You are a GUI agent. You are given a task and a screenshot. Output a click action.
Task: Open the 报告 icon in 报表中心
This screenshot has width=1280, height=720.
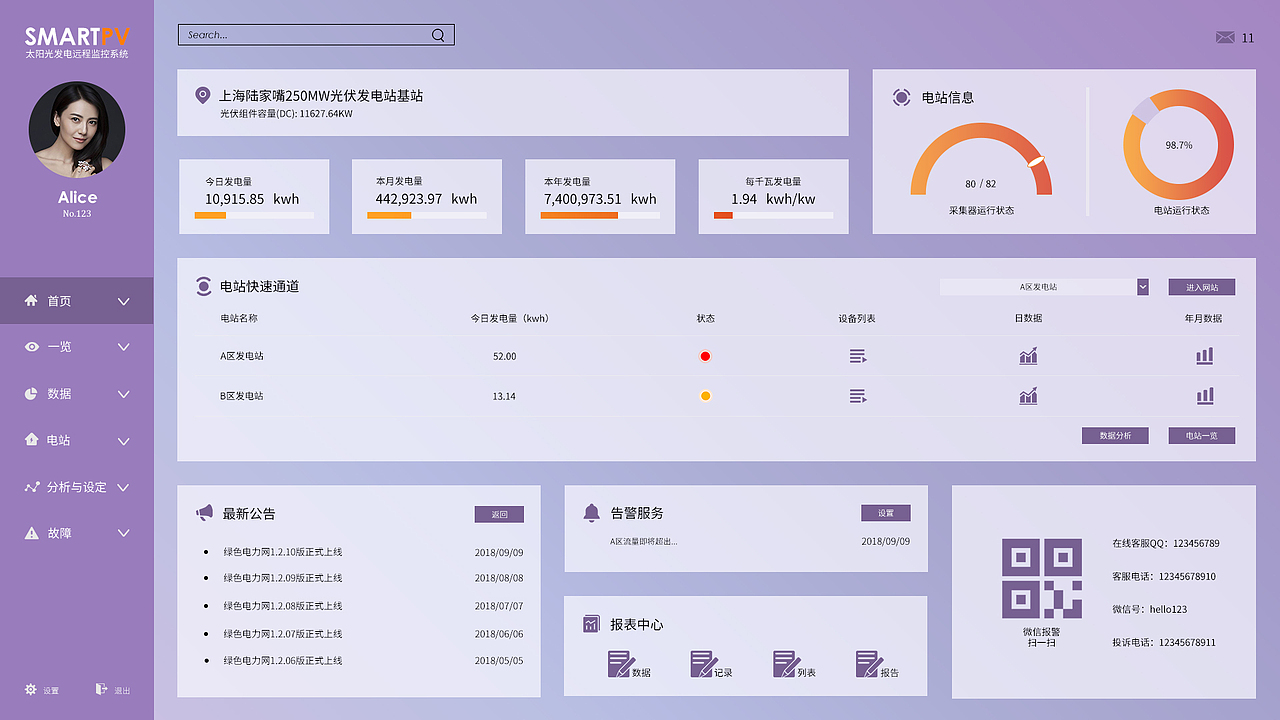click(868, 662)
